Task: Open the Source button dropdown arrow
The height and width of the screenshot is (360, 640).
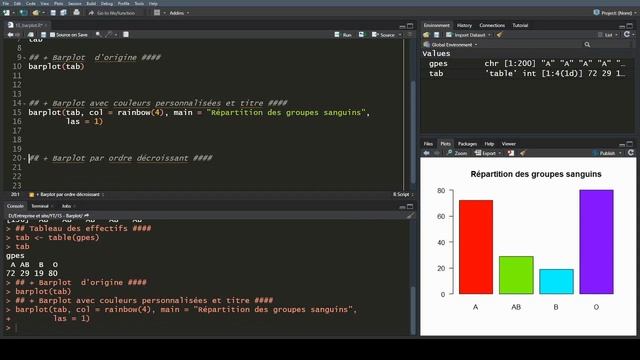Action: pyautogui.click(x=400, y=35)
